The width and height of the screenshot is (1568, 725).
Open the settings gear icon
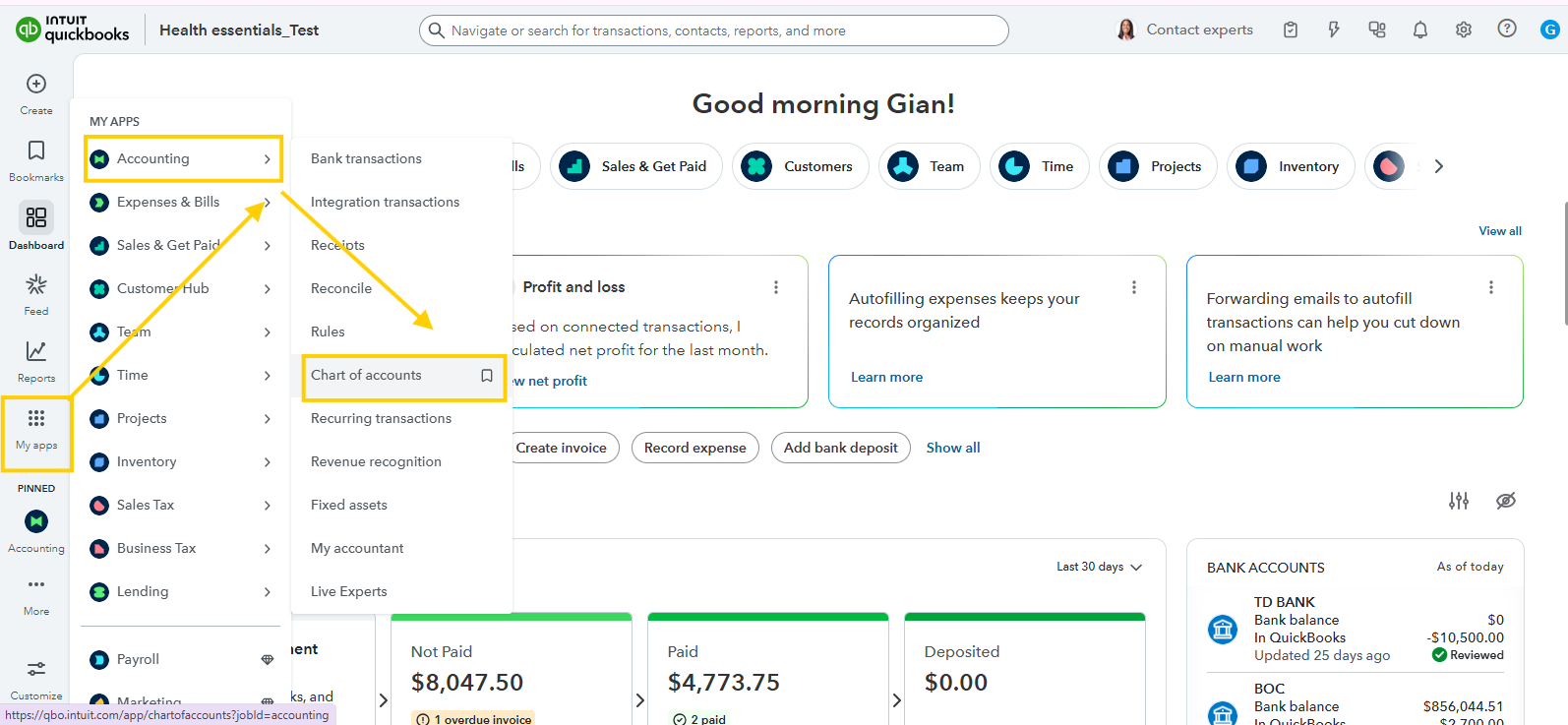[1463, 30]
